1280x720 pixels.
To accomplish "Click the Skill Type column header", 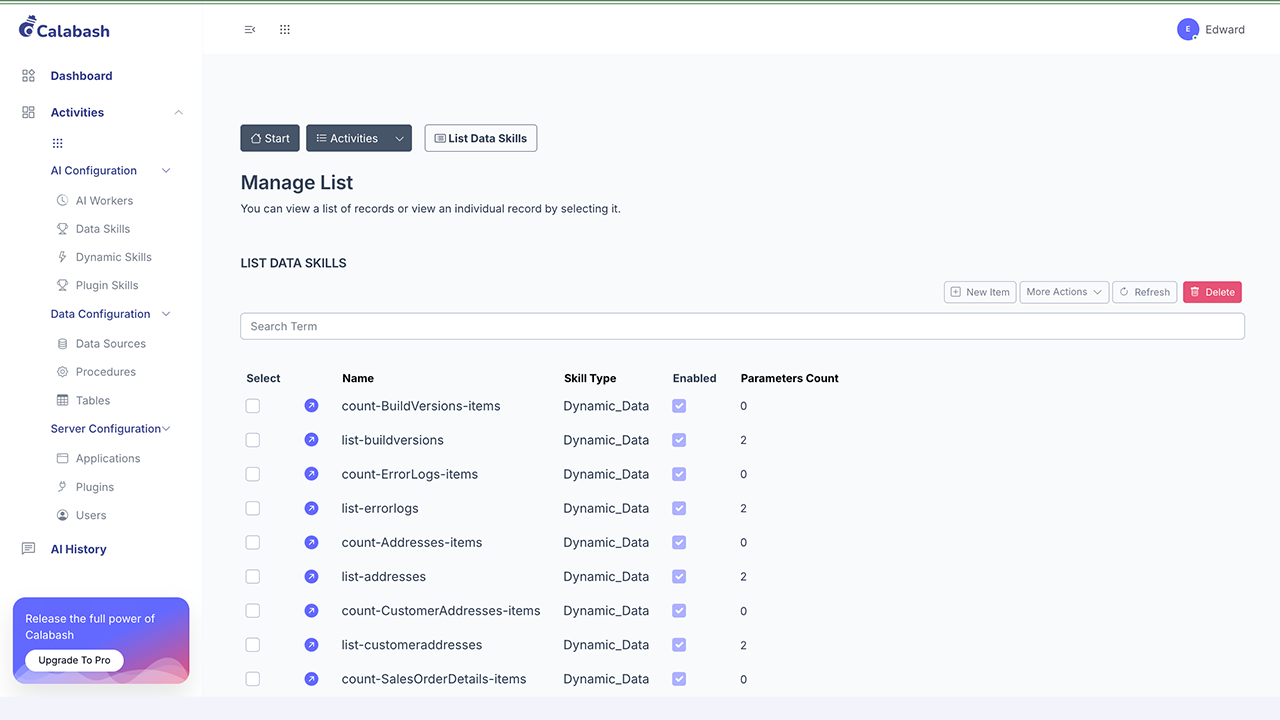I will click(590, 378).
